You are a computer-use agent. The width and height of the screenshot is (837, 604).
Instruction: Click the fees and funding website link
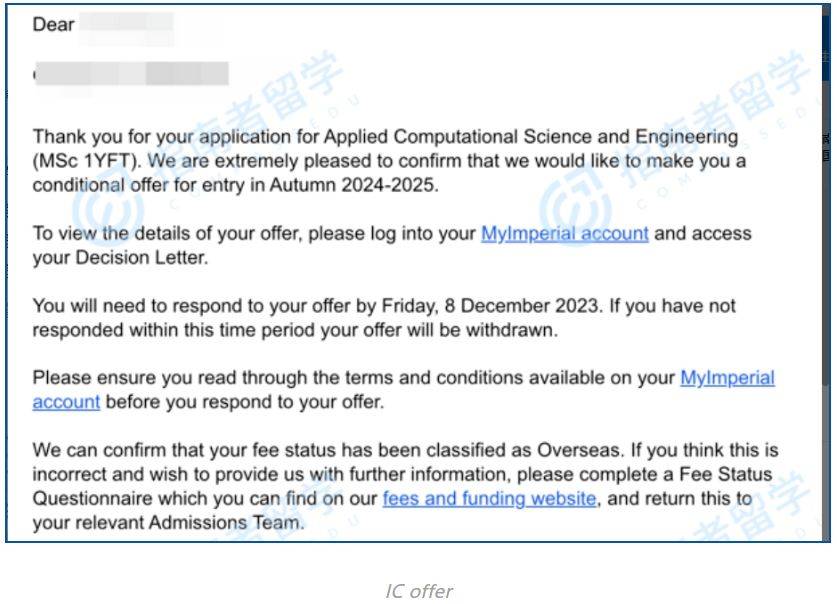pos(489,498)
